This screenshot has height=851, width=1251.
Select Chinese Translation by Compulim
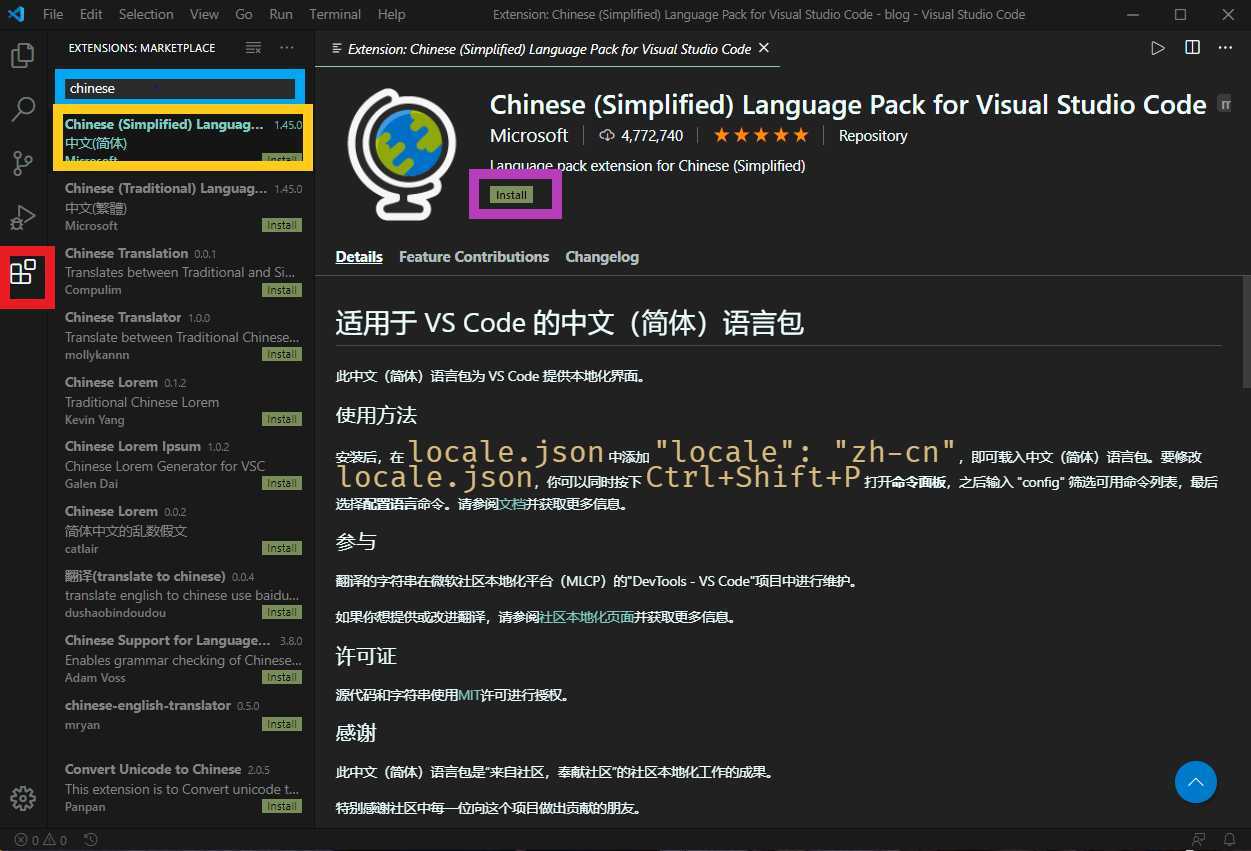click(183, 272)
